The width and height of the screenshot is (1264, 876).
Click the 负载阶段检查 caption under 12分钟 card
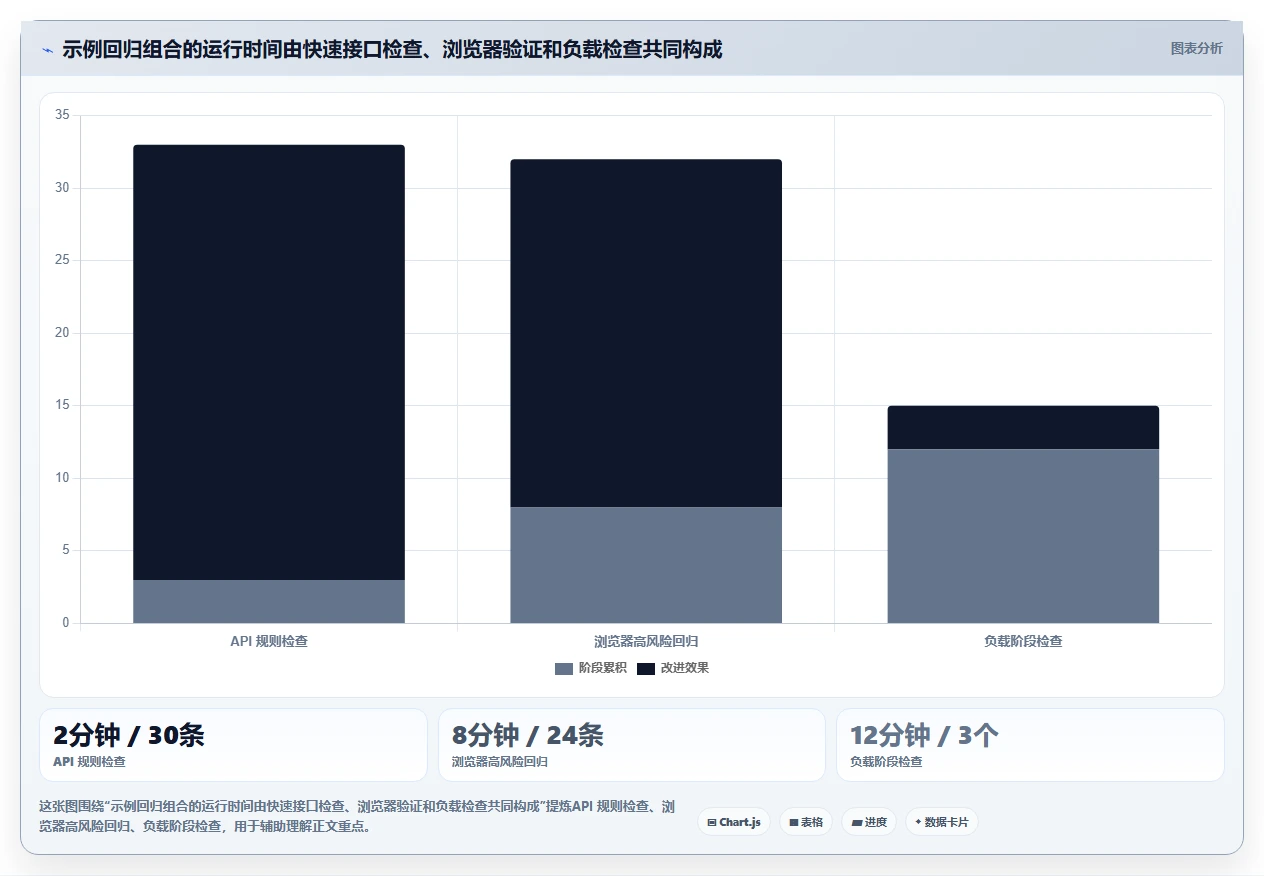(x=886, y=762)
